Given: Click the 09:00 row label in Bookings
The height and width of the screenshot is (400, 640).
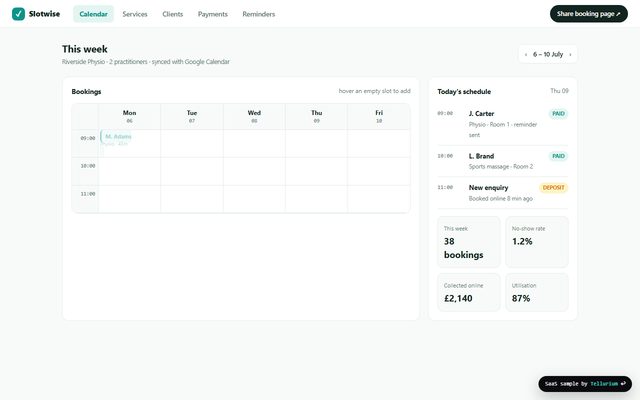Looking at the screenshot, I should coord(88,138).
